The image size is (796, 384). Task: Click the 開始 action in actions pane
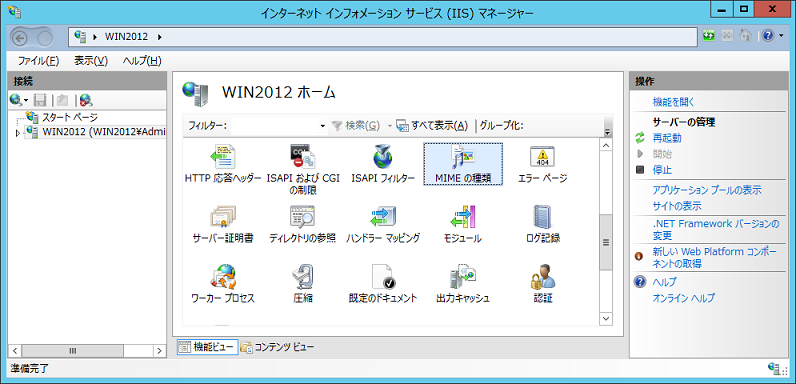662,153
